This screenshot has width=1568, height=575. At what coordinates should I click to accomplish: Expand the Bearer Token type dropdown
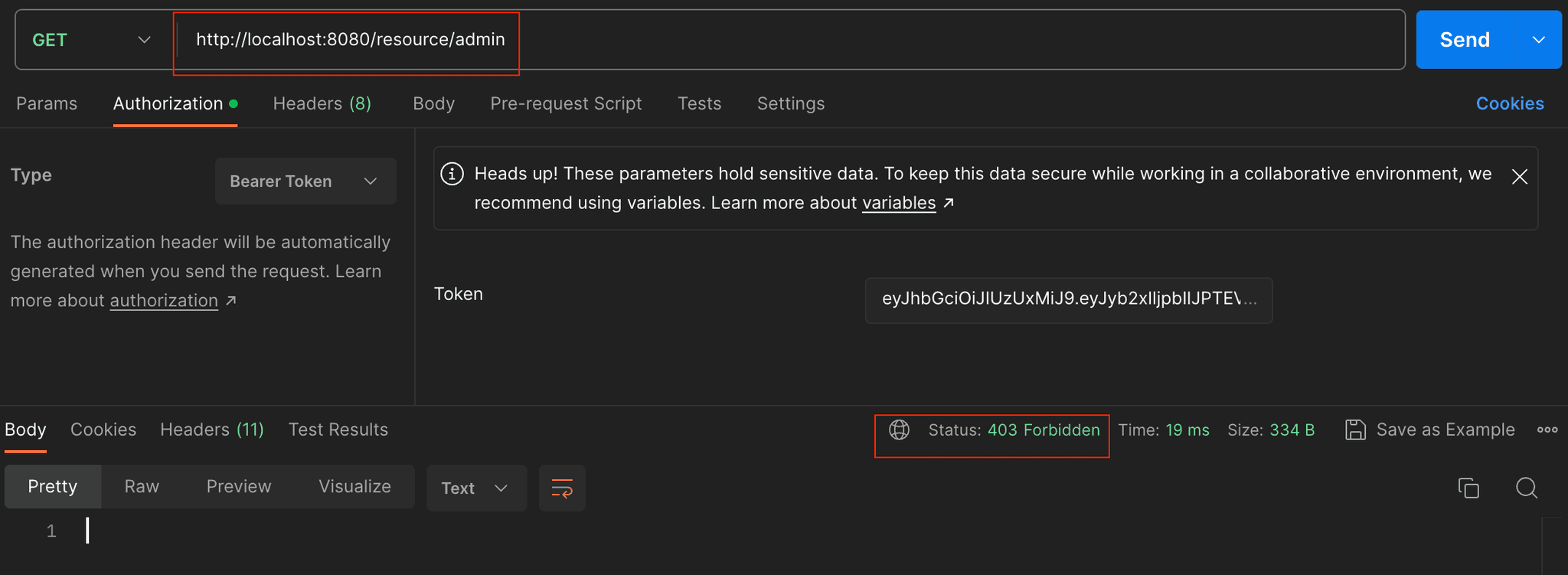pyautogui.click(x=305, y=181)
